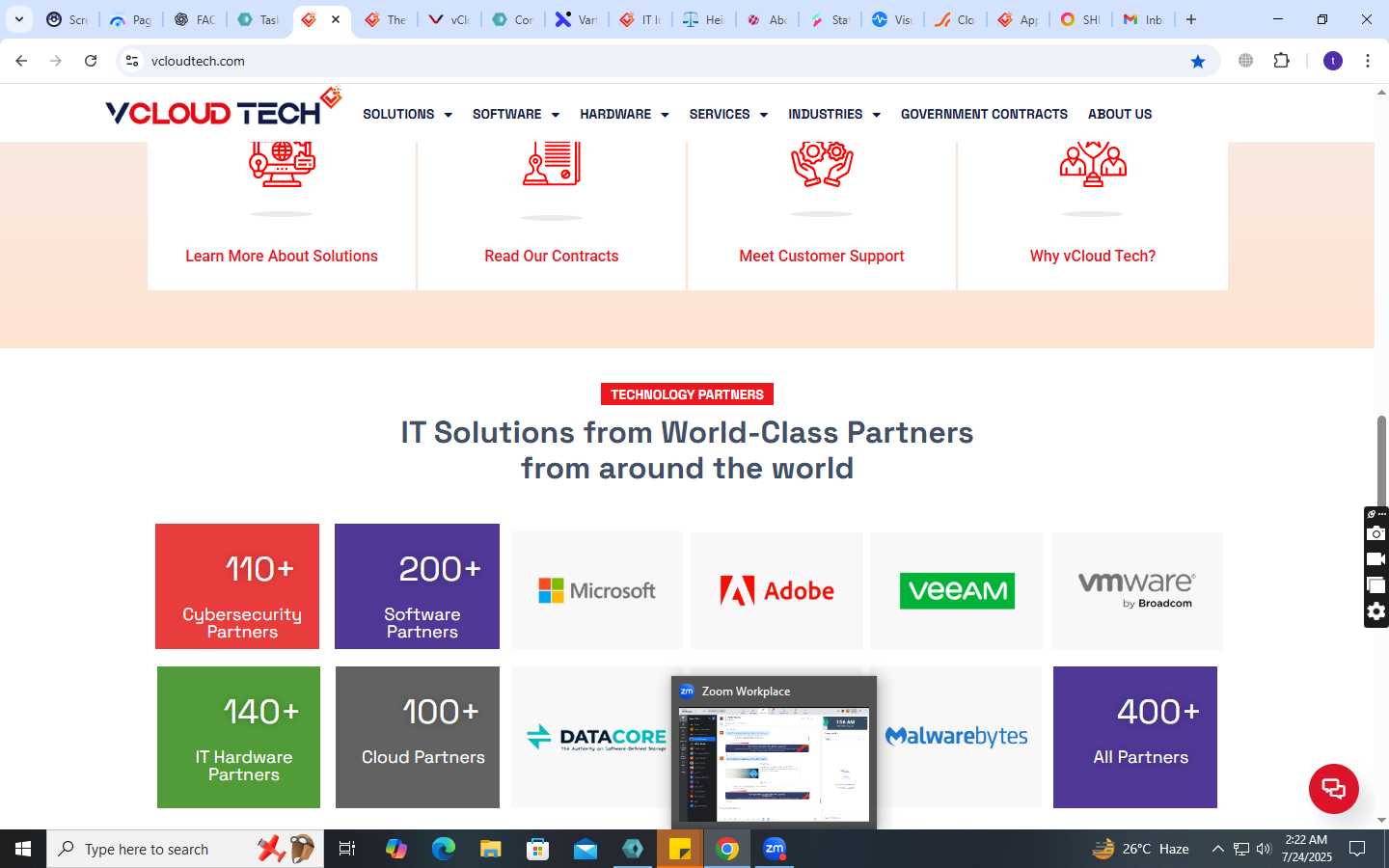
Task: Open the Windows Start menu
Action: (x=23, y=849)
